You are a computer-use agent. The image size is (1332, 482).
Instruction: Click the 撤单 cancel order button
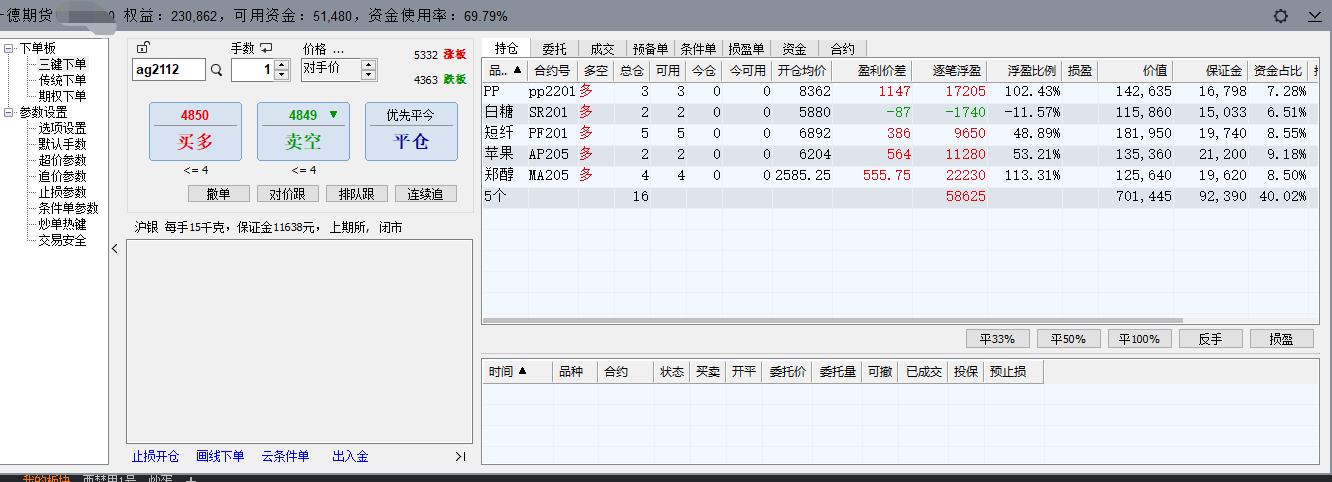point(218,194)
